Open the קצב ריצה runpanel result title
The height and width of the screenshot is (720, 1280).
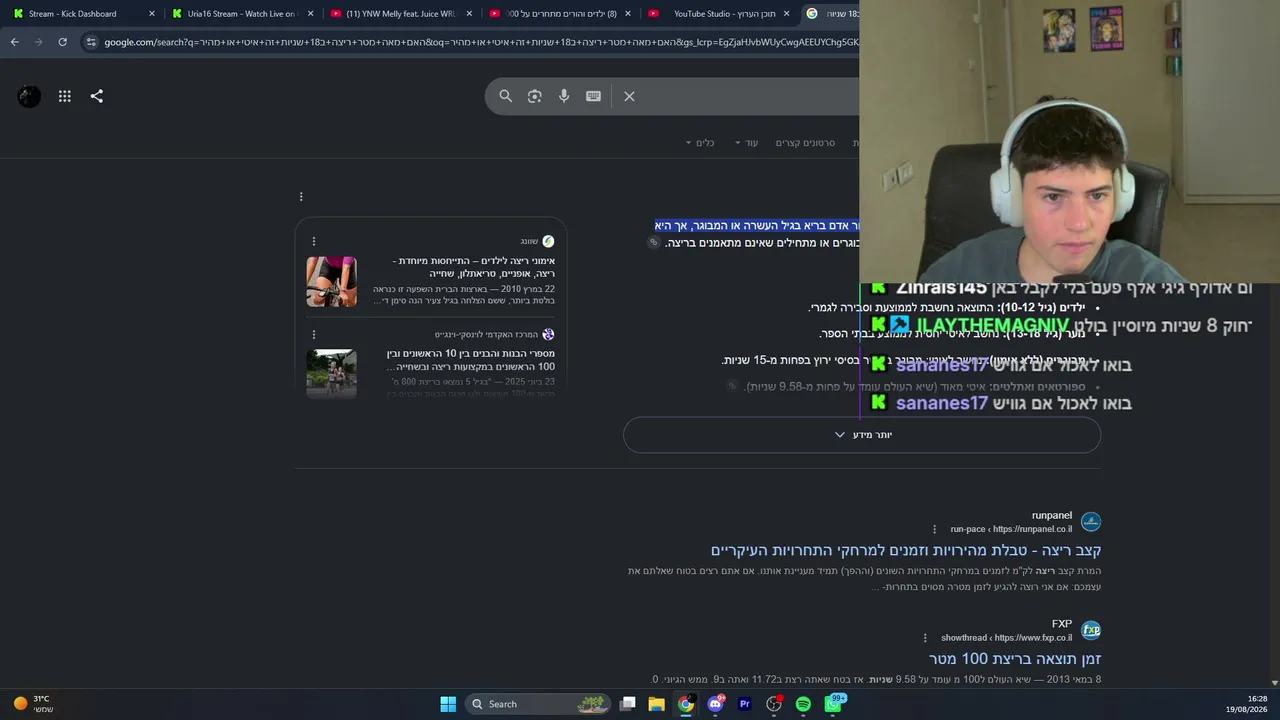[906, 550]
